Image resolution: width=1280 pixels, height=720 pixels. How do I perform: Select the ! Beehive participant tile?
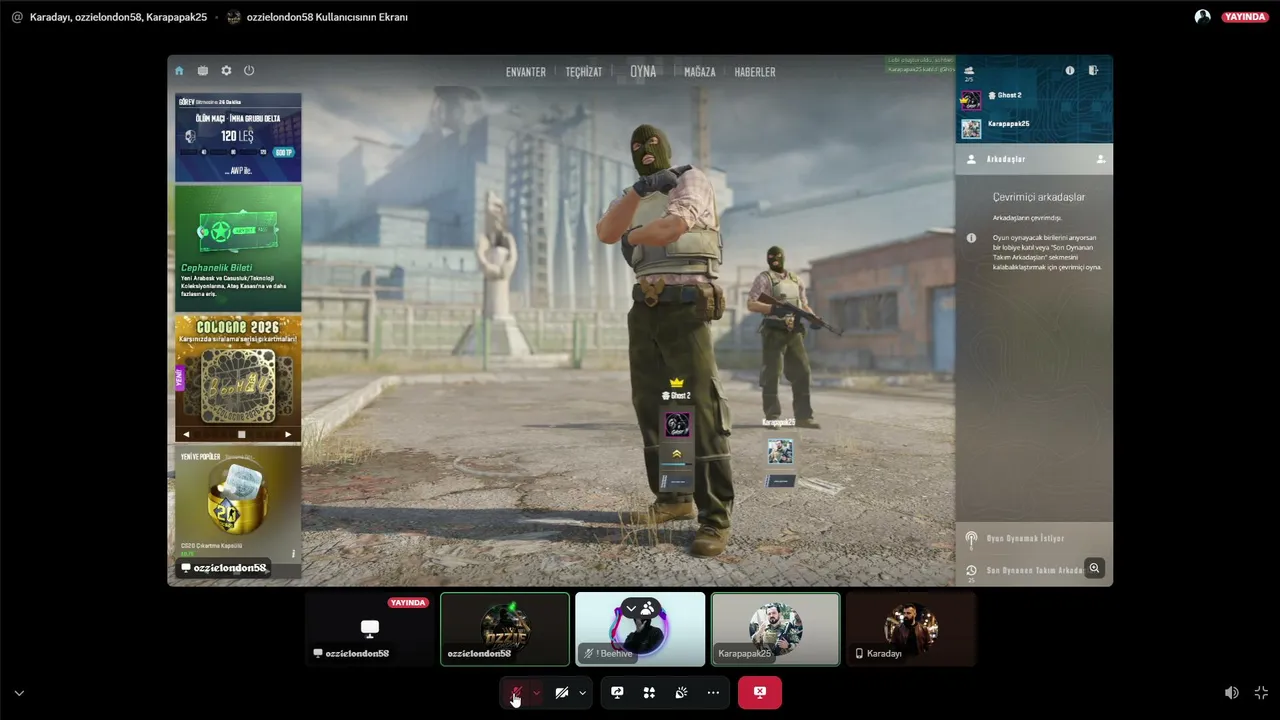click(x=640, y=629)
